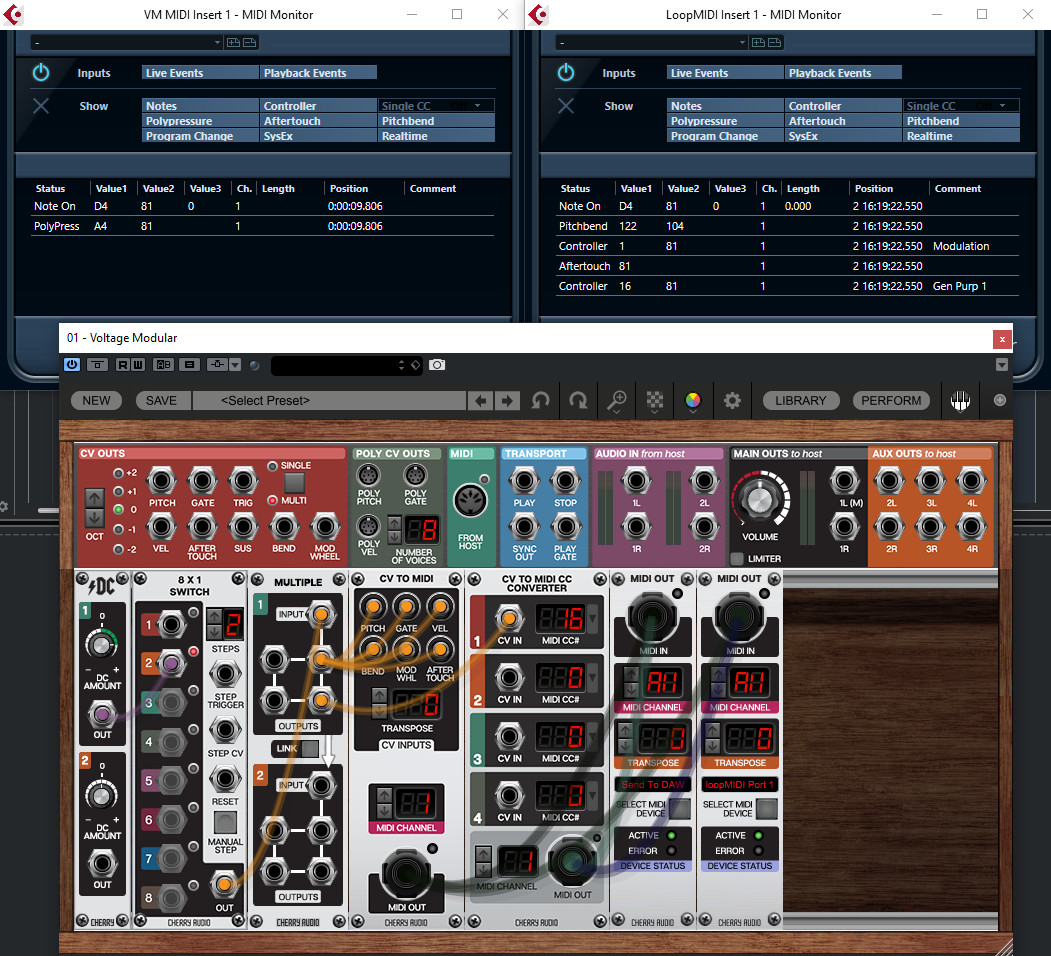Open the preset dropdown in LoopMIDI monitor

click(652, 42)
